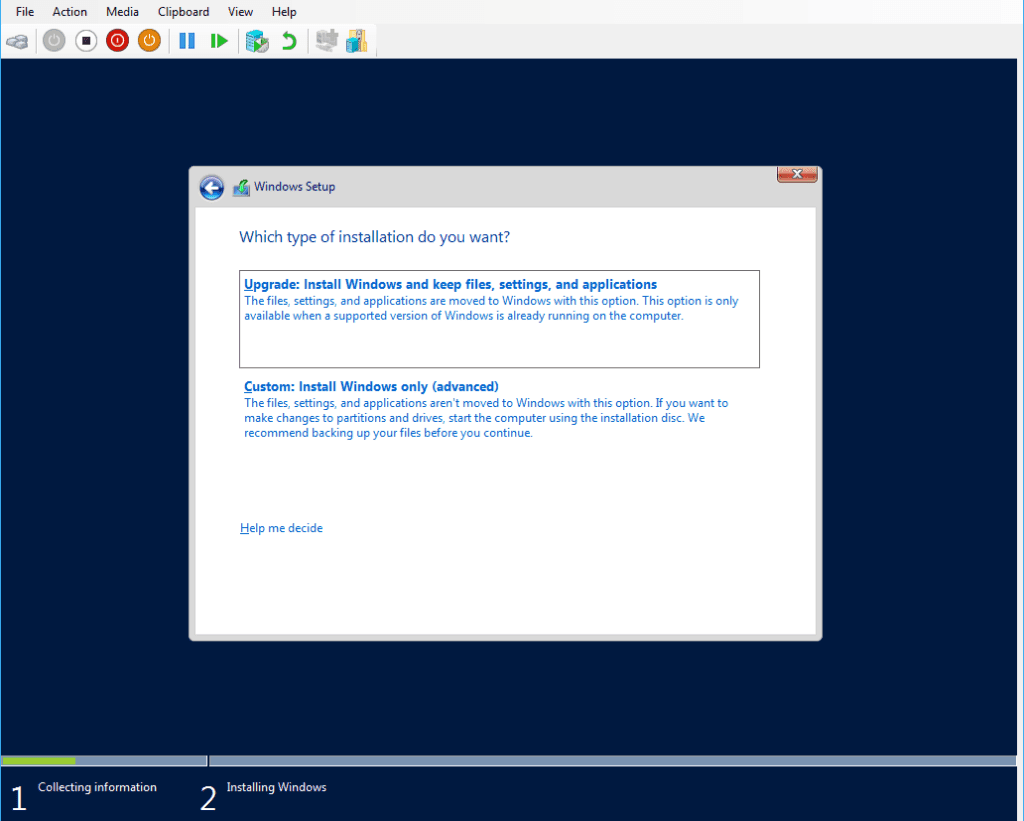
Task: Open the File menu
Action: coord(25,12)
